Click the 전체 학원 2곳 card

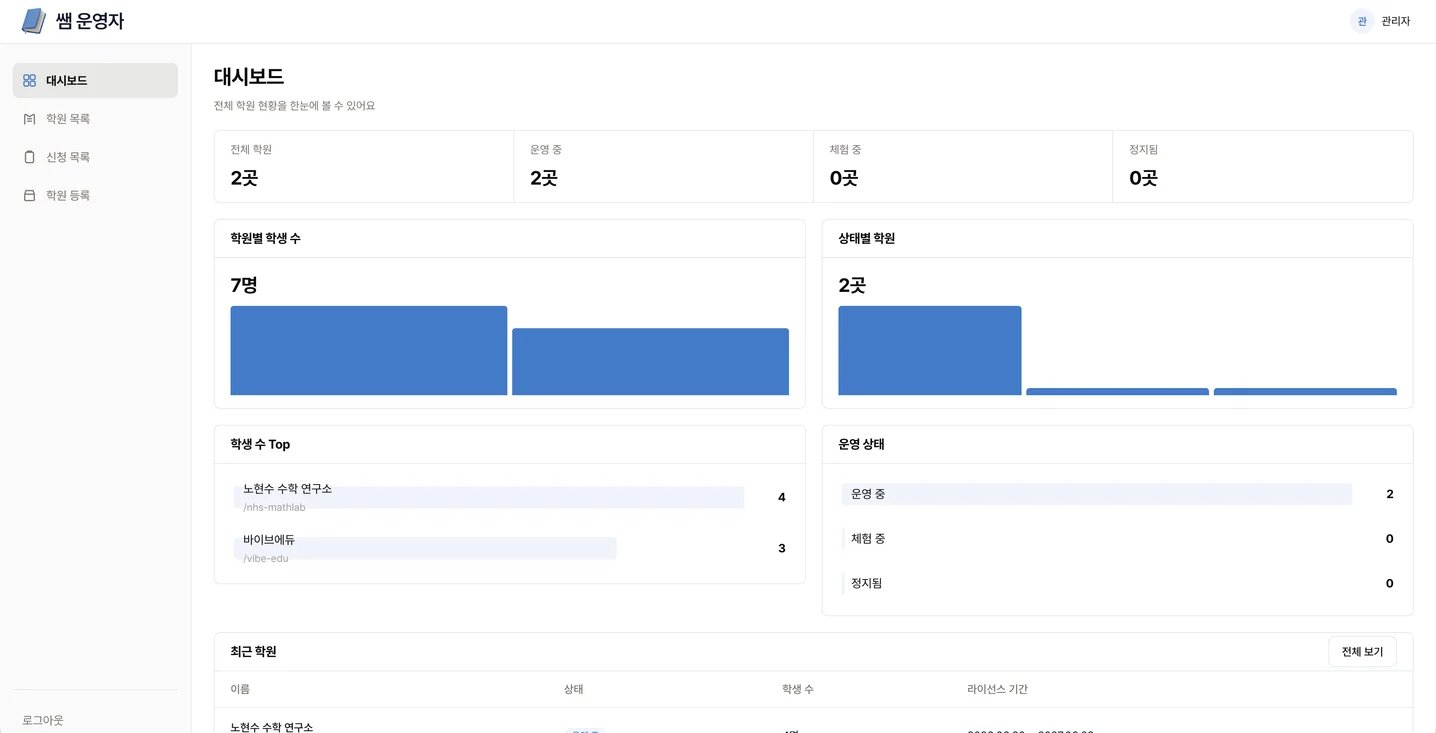click(x=364, y=166)
